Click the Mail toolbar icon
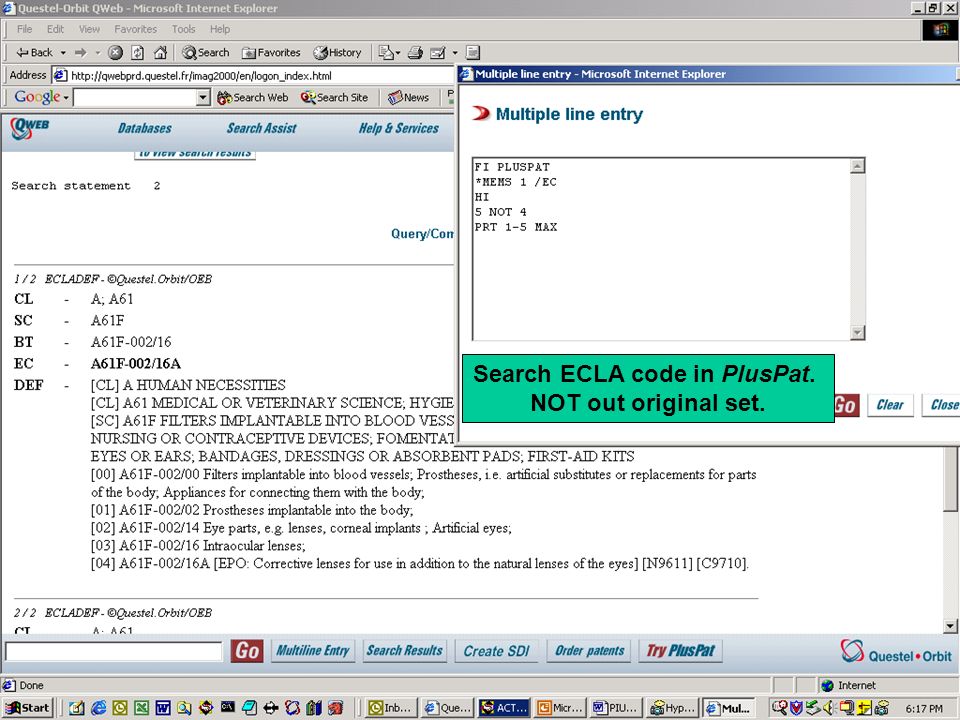 386,53
